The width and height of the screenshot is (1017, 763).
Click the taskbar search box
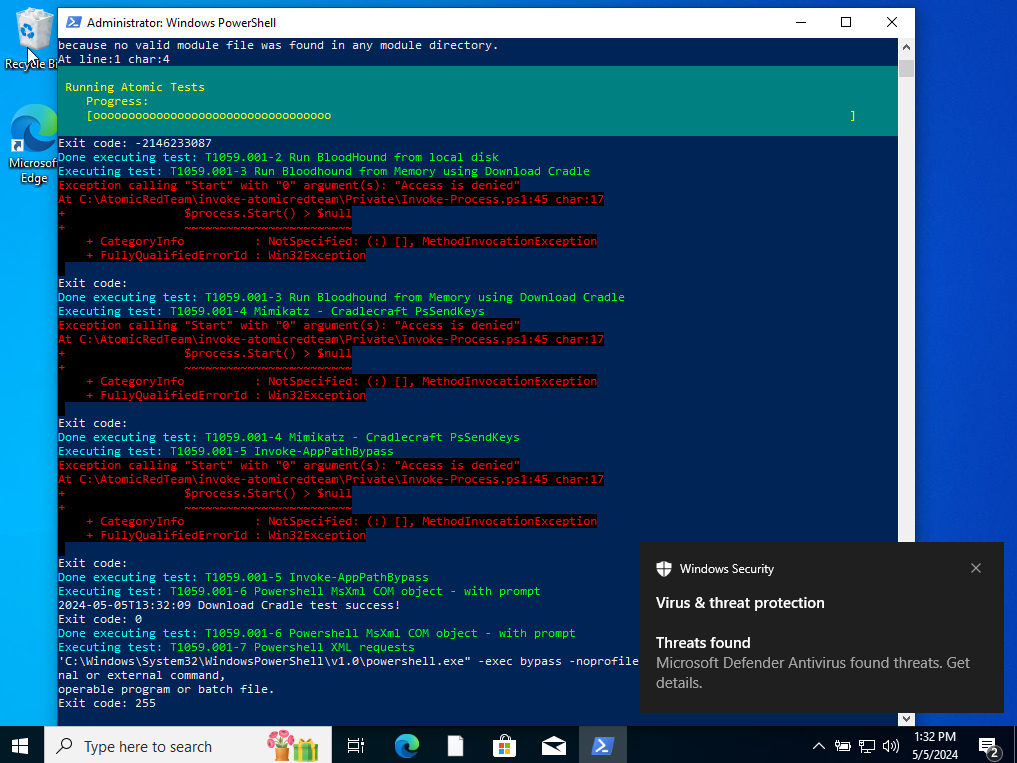pyautogui.click(x=188, y=745)
